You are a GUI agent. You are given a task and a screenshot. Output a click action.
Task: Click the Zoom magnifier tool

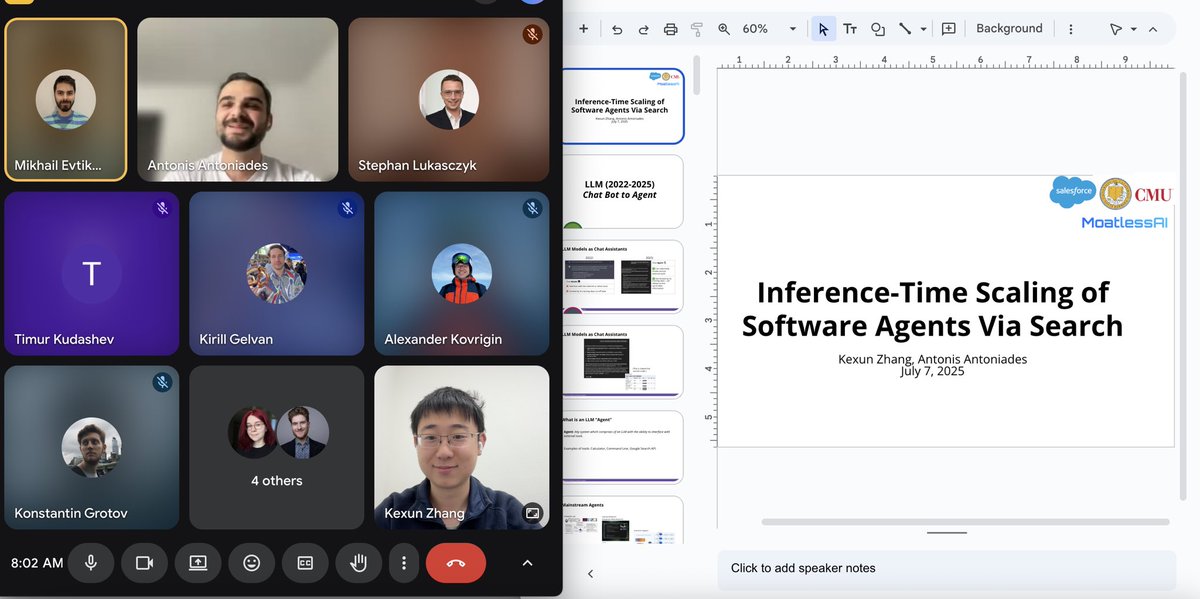pyautogui.click(x=724, y=29)
